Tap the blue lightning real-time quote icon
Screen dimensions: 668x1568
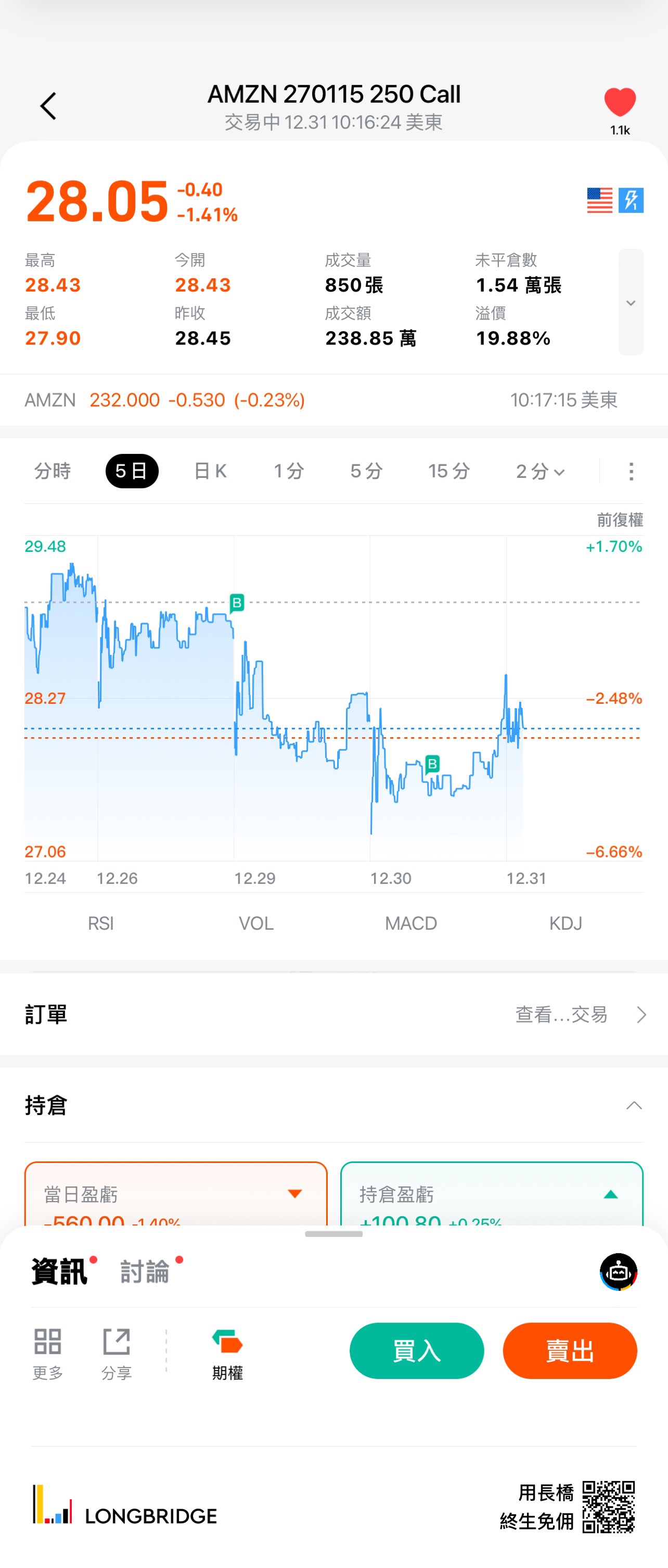click(631, 200)
